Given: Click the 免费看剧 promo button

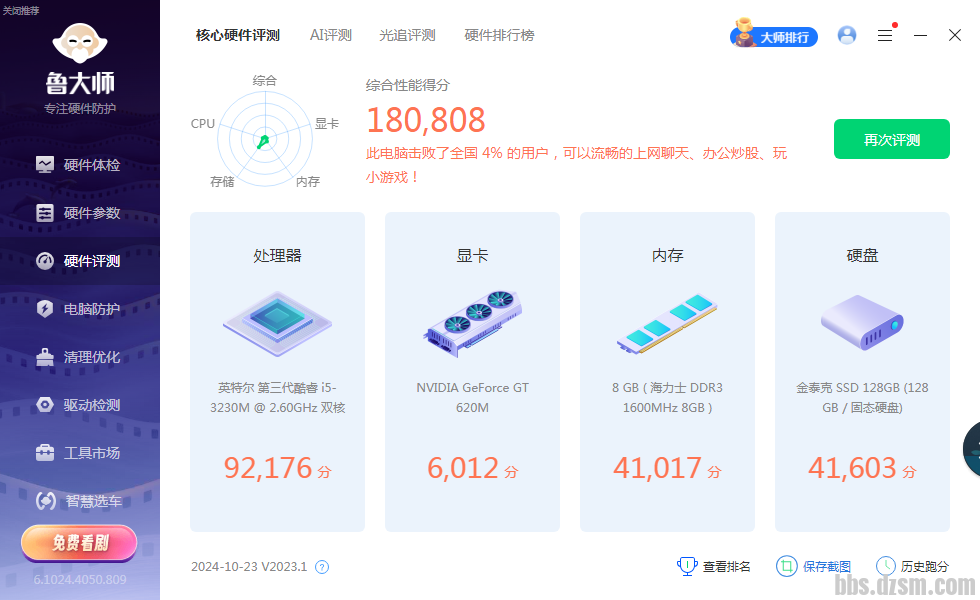Looking at the screenshot, I should coord(79,543).
